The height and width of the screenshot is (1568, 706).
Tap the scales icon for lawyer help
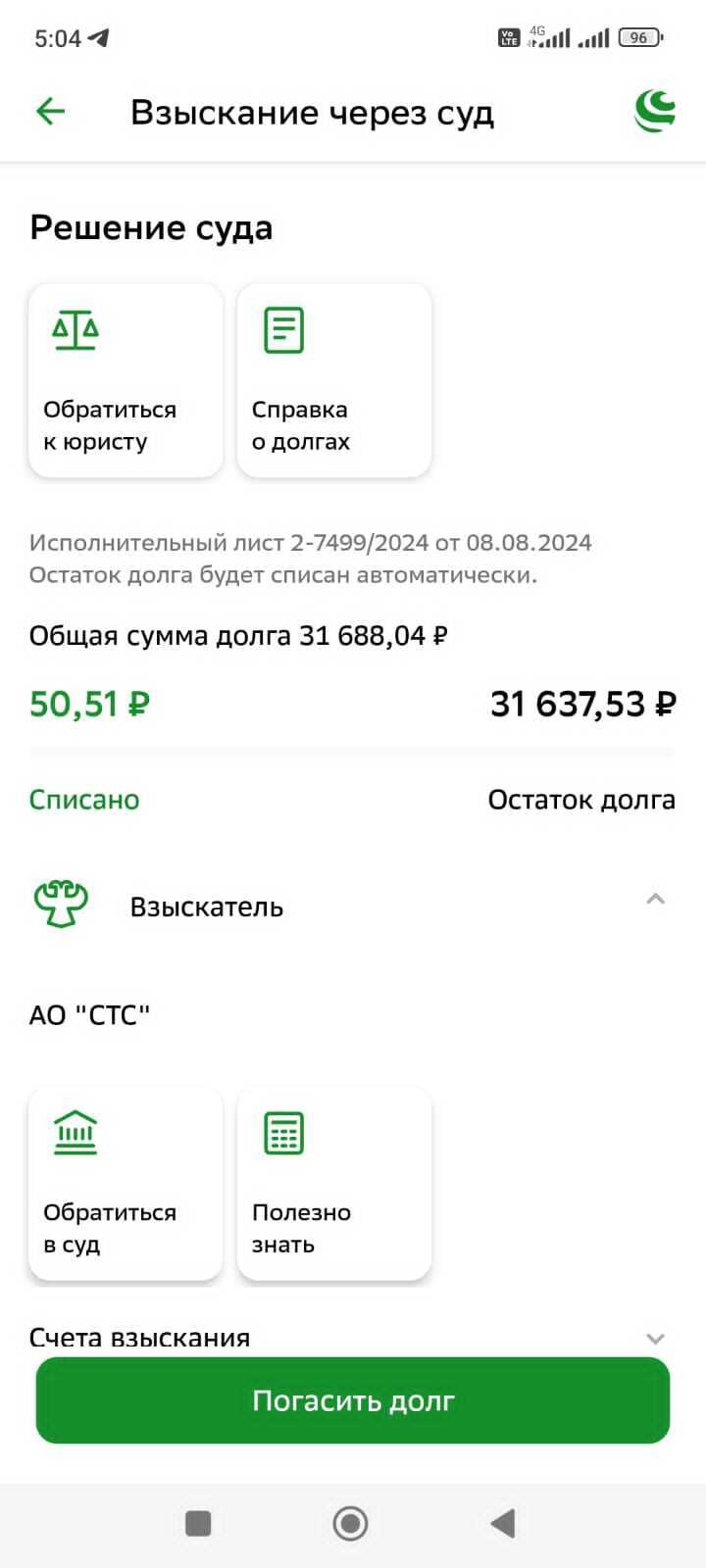pos(76,330)
